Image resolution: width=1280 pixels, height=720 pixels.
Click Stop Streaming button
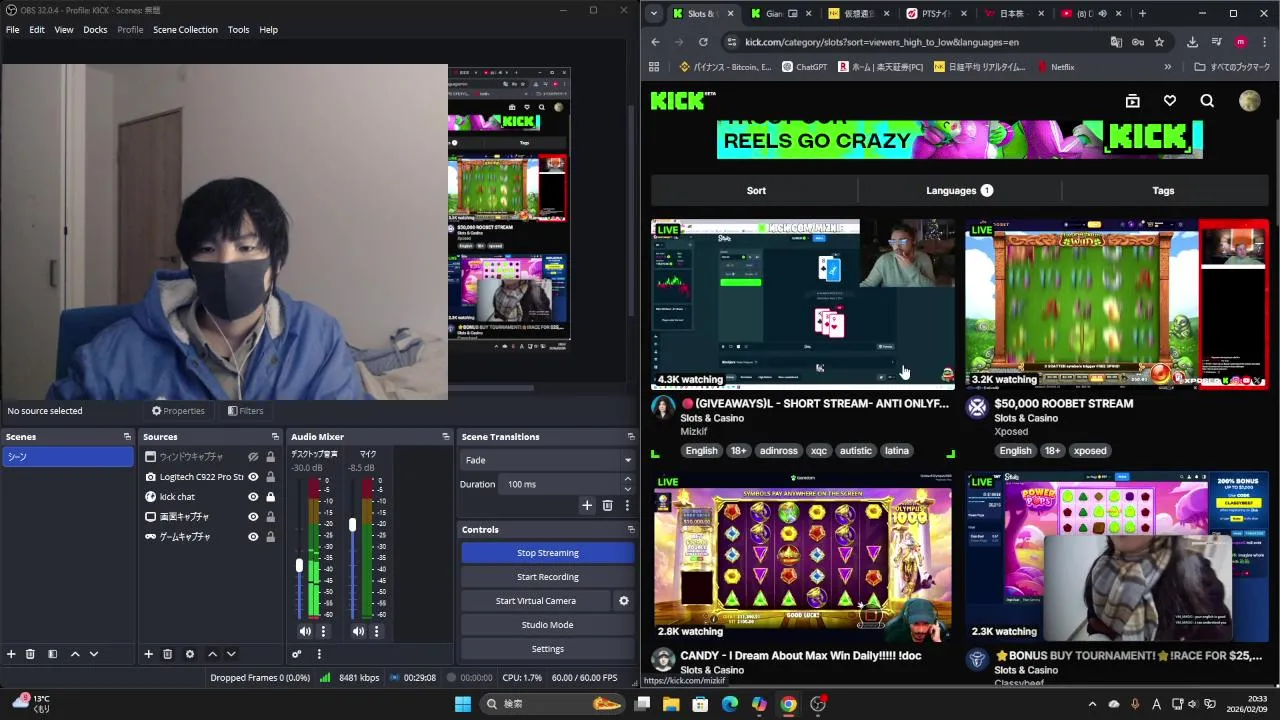pyautogui.click(x=547, y=553)
